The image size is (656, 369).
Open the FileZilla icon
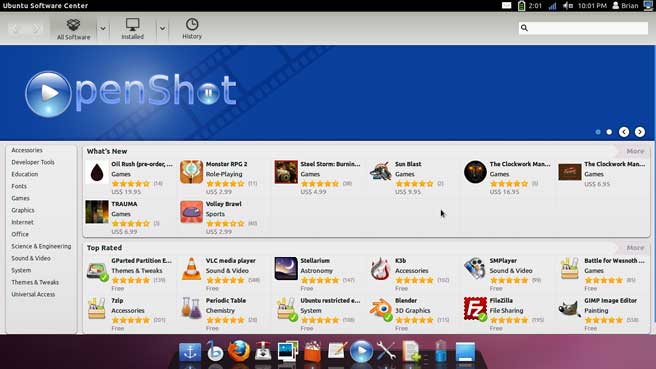(x=476, y=310)
